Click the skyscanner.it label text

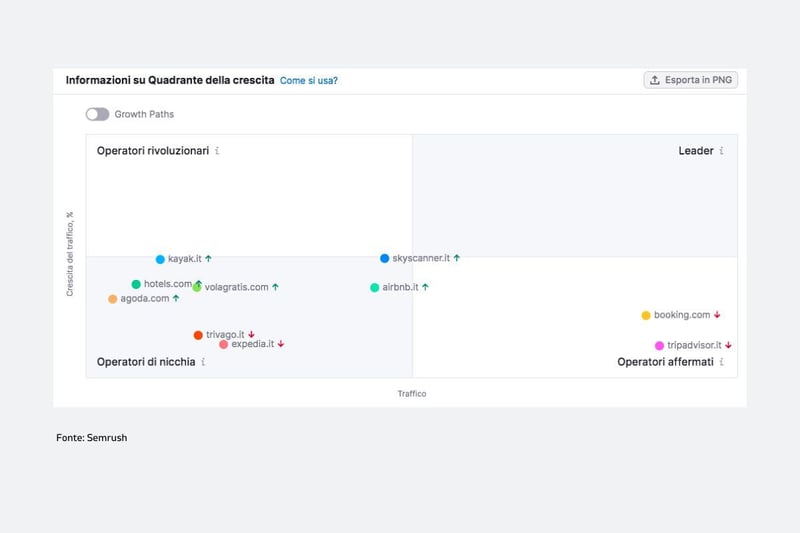[421, 258]
